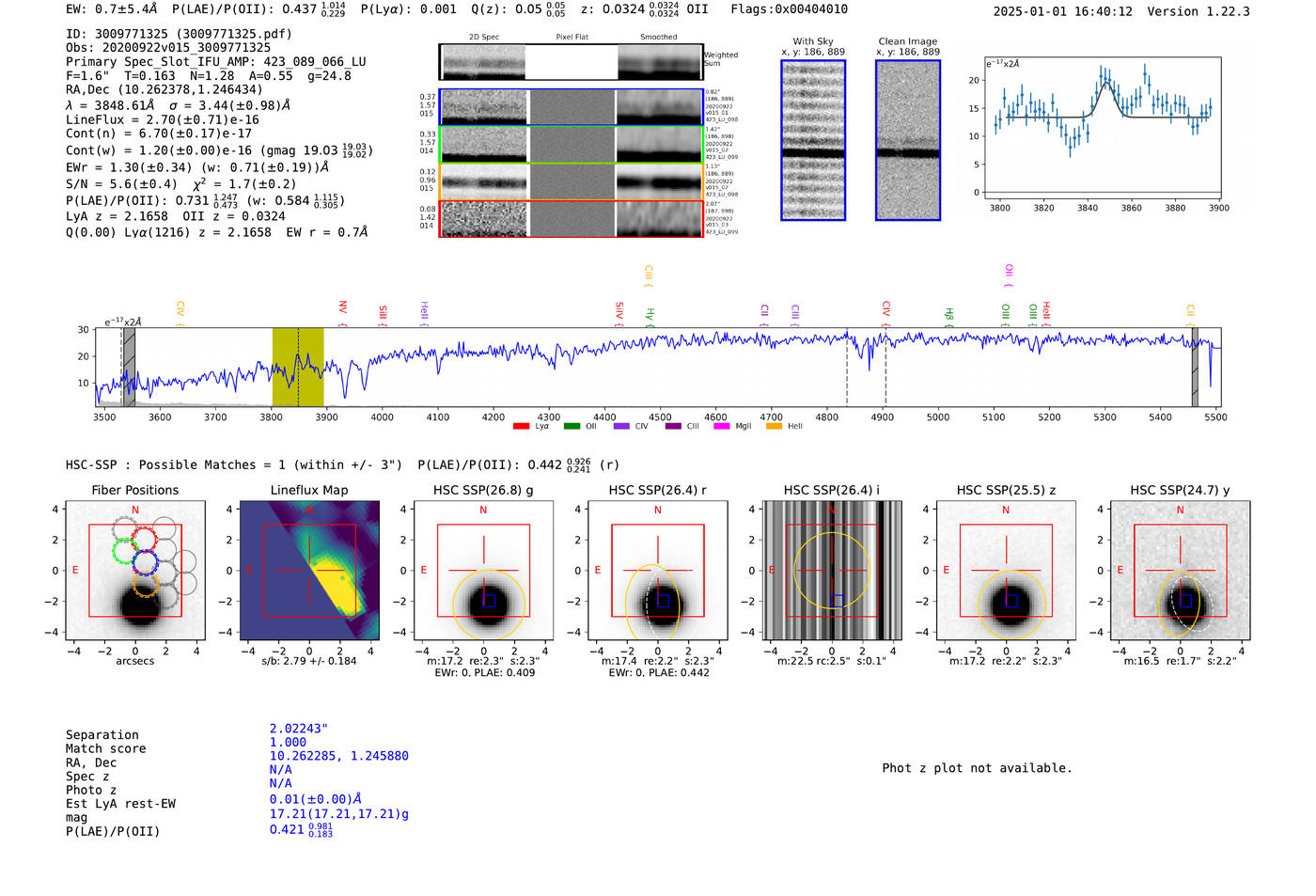Select the blue-bordered fiber 2D spectrum row
Image resolution: width=1316 pixels, height=896 pixels.
[571, 107]
